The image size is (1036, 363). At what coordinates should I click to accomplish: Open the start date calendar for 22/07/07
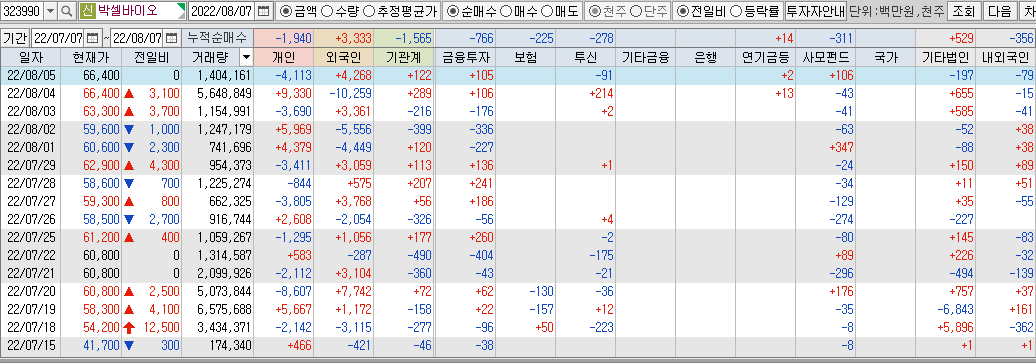point(92,38)
